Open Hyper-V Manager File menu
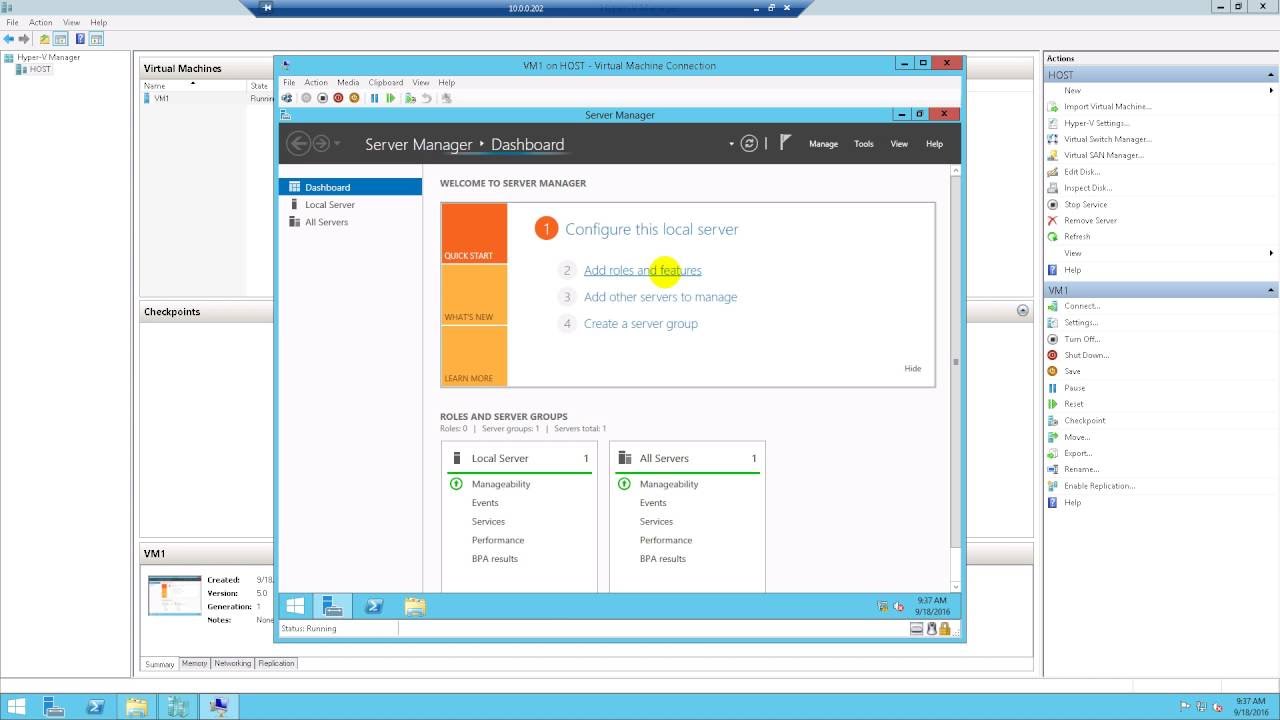 tap(12, 22)
